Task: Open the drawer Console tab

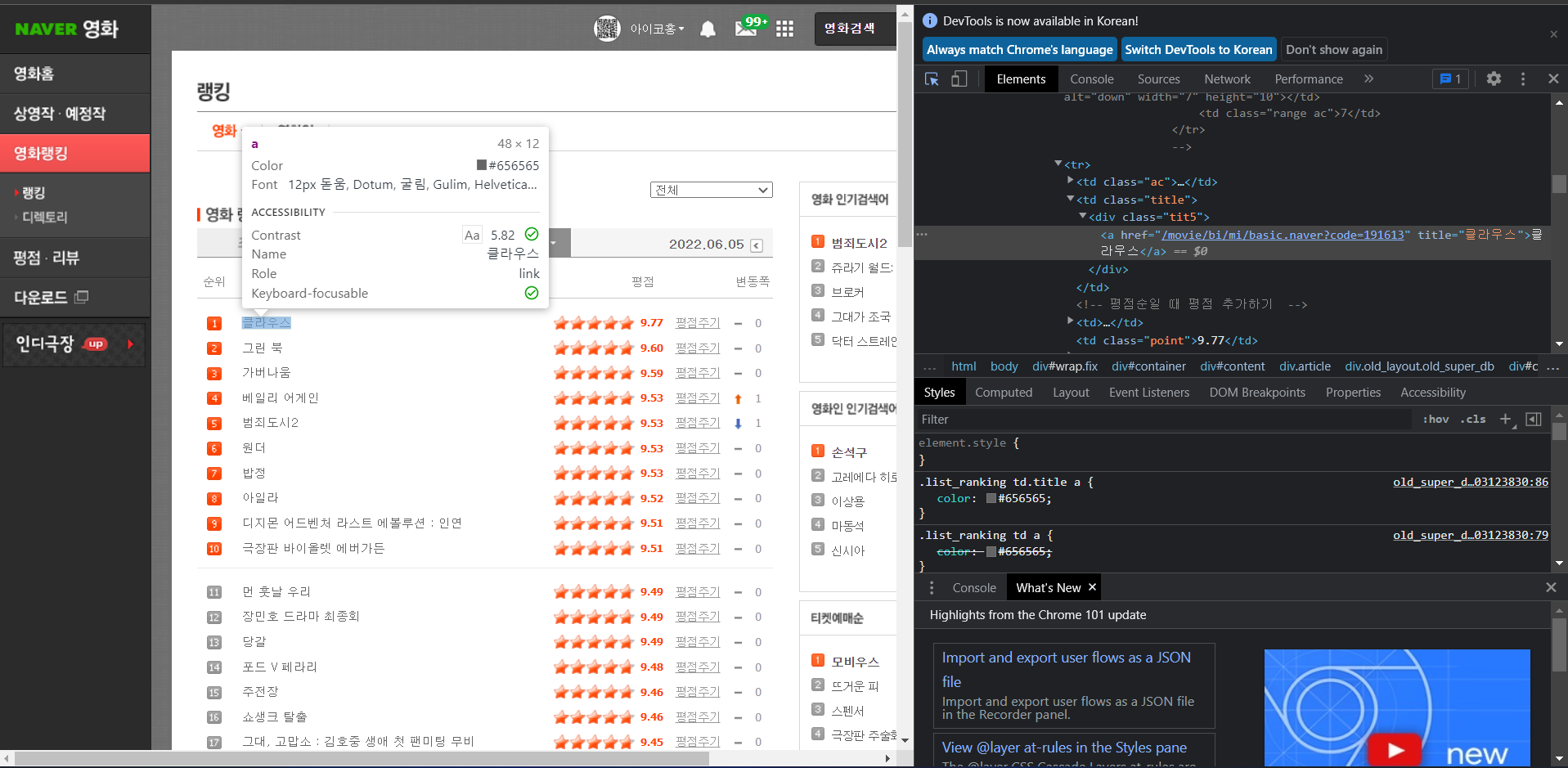Action: pos(974,588)
